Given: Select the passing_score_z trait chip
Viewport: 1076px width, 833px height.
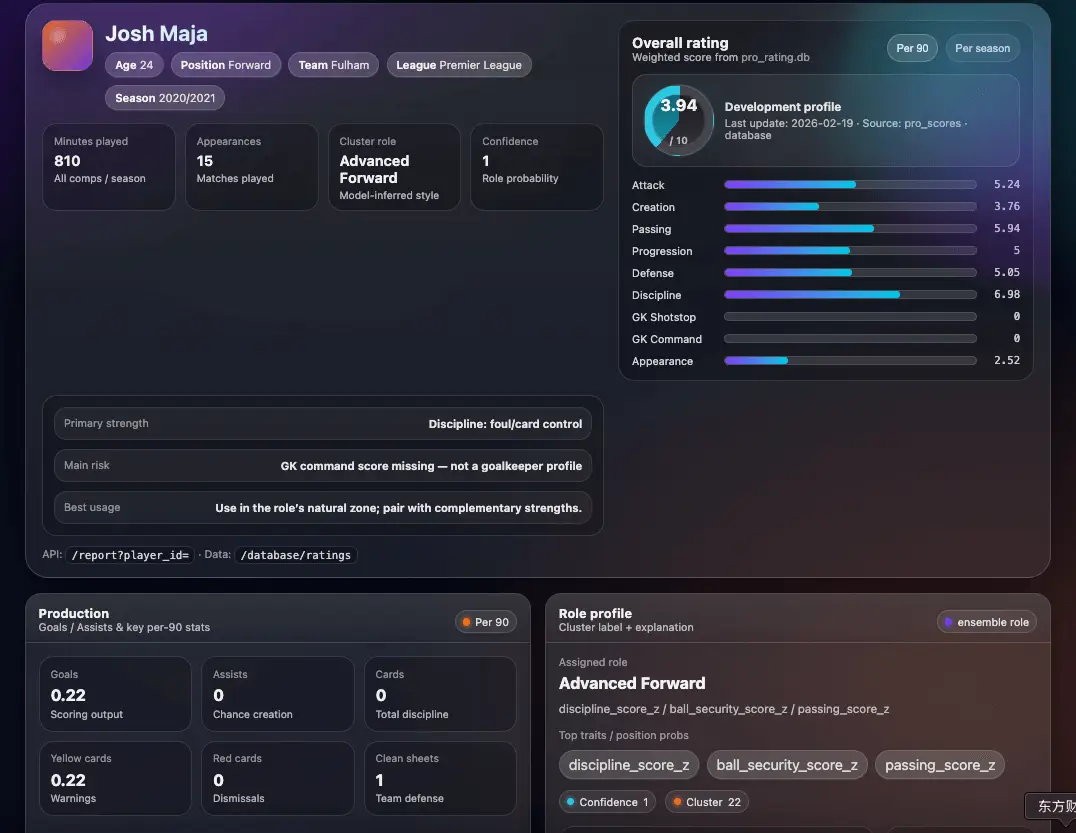Looking at the screenshot, I should click(939, 764).
